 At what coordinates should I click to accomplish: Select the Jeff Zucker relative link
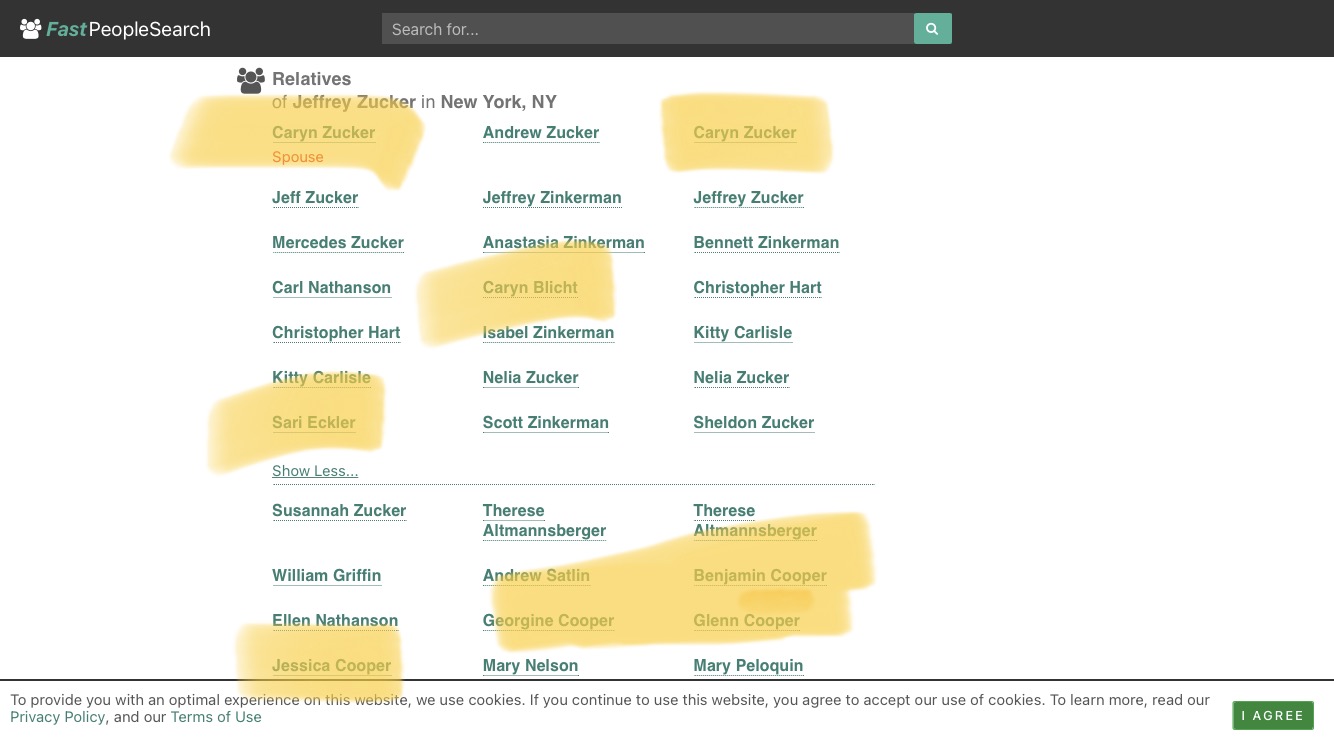(x=315, y=198)
